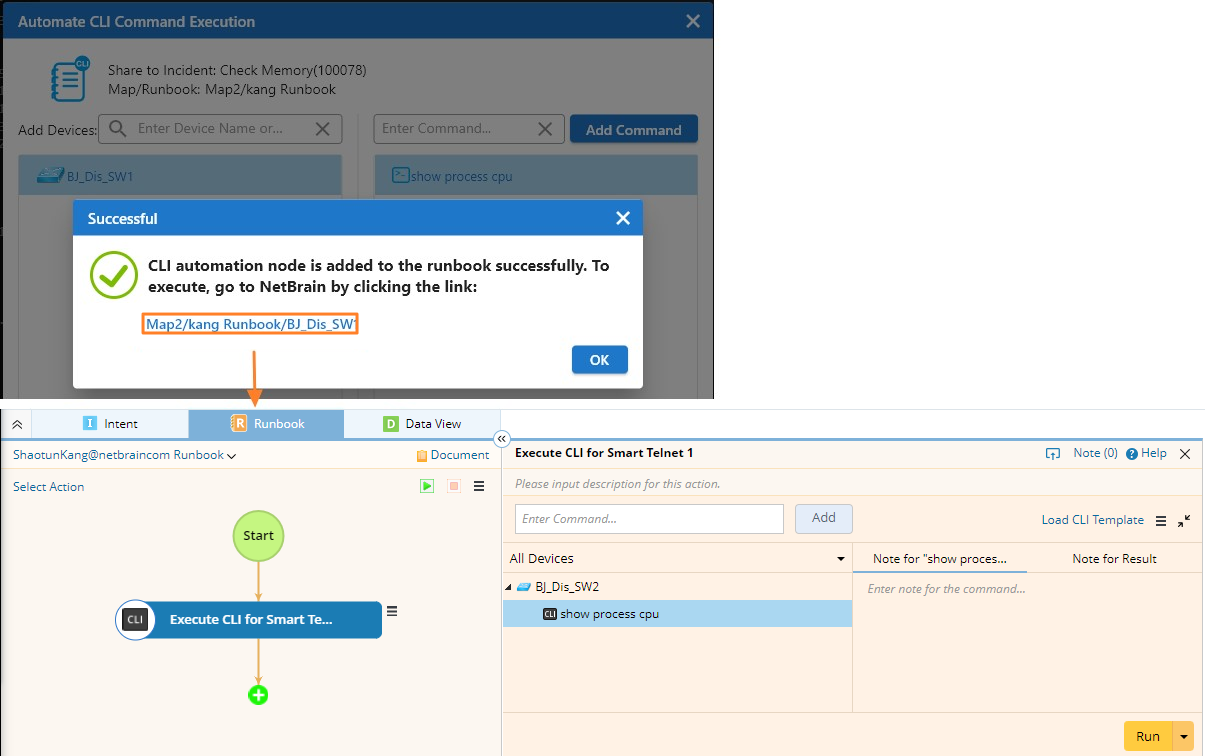This screenshot has width=1206, height=756.
Task: Close the Execute CLI panel
Action: click(x=1185, y=454)
